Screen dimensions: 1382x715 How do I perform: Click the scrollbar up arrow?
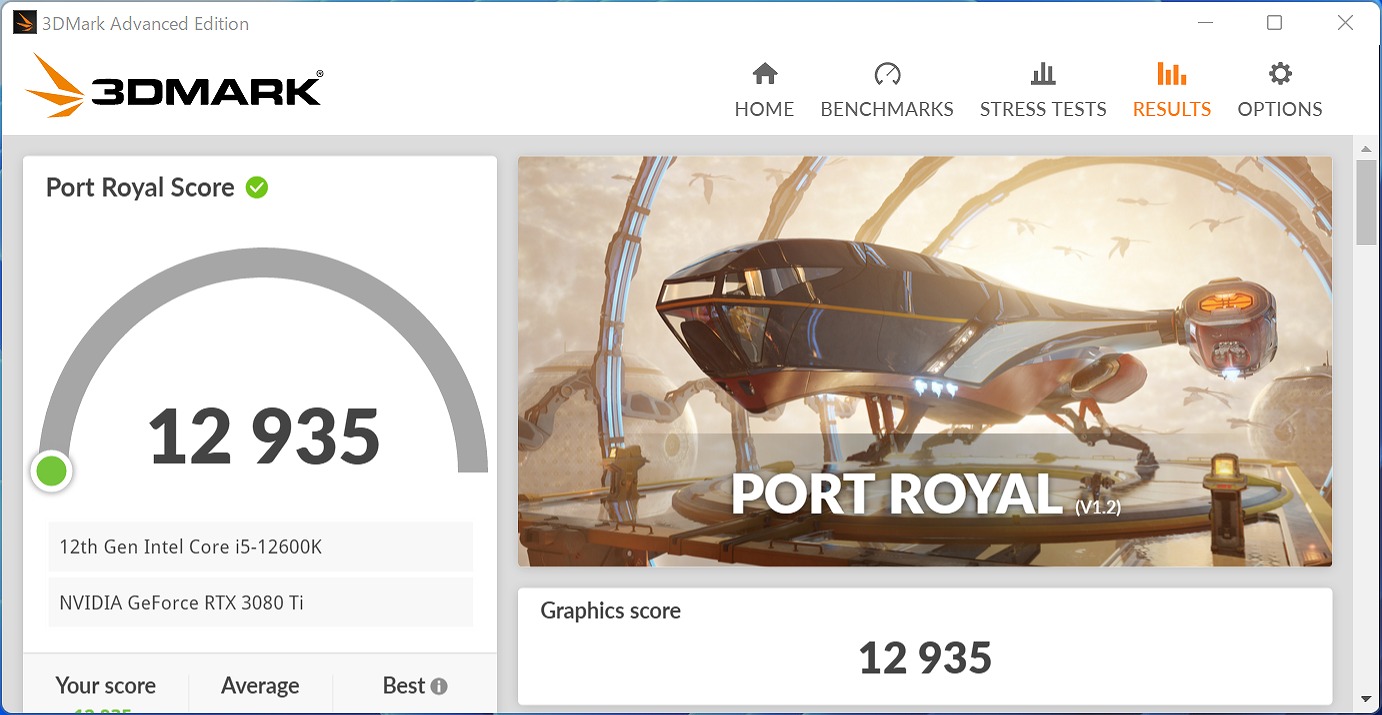pos(1366,148)
